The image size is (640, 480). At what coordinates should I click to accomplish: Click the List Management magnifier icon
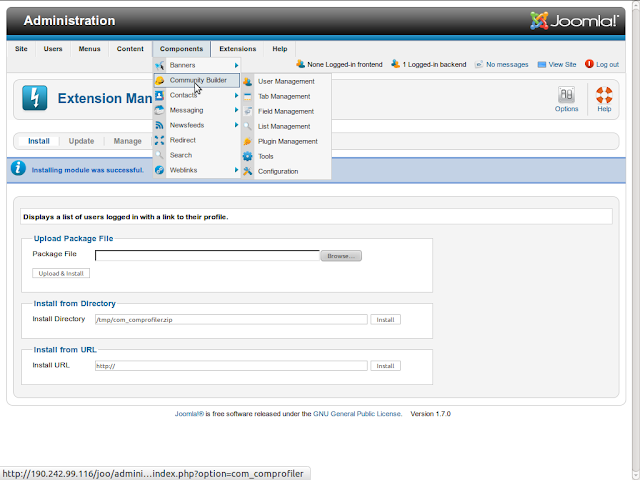tap(248, 127)
